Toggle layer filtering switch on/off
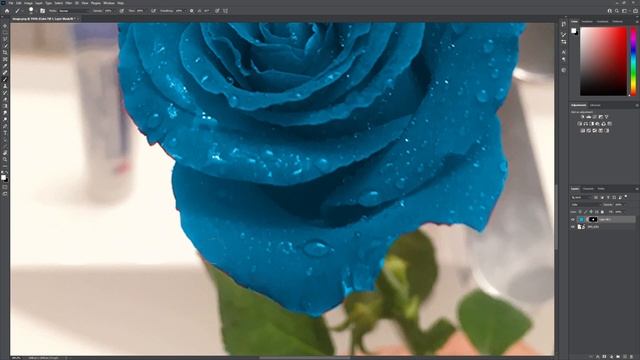Image resolution: width=640 pixels, height=360 pixels. click(x=626, y=196)
